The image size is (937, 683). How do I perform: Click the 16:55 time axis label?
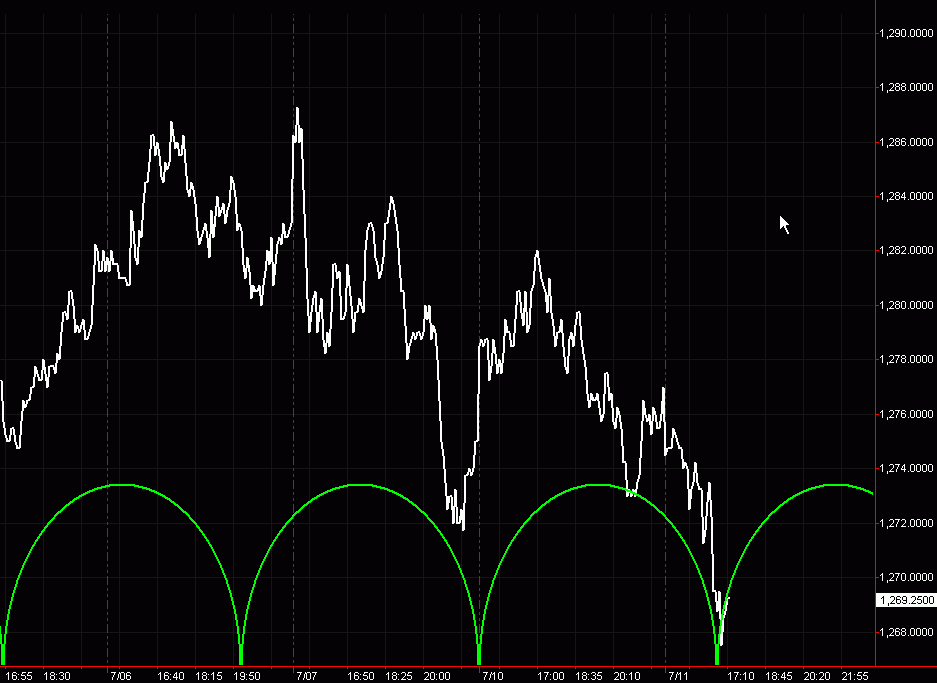point(19,676)
